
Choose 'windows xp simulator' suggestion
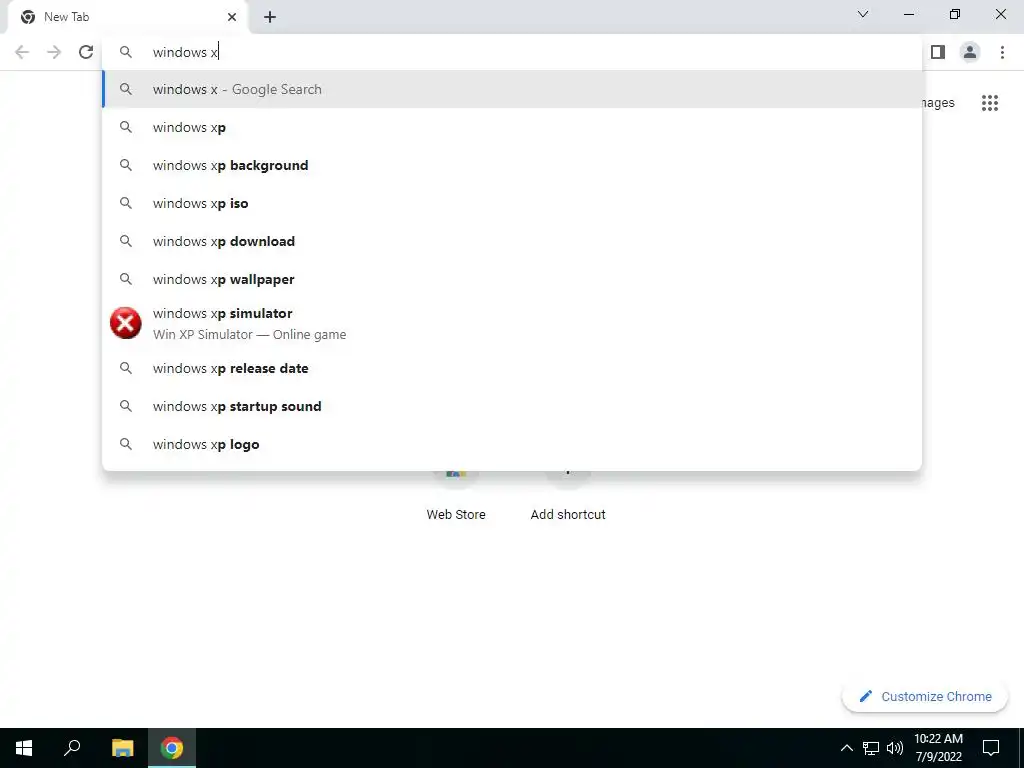coord(511,323)
